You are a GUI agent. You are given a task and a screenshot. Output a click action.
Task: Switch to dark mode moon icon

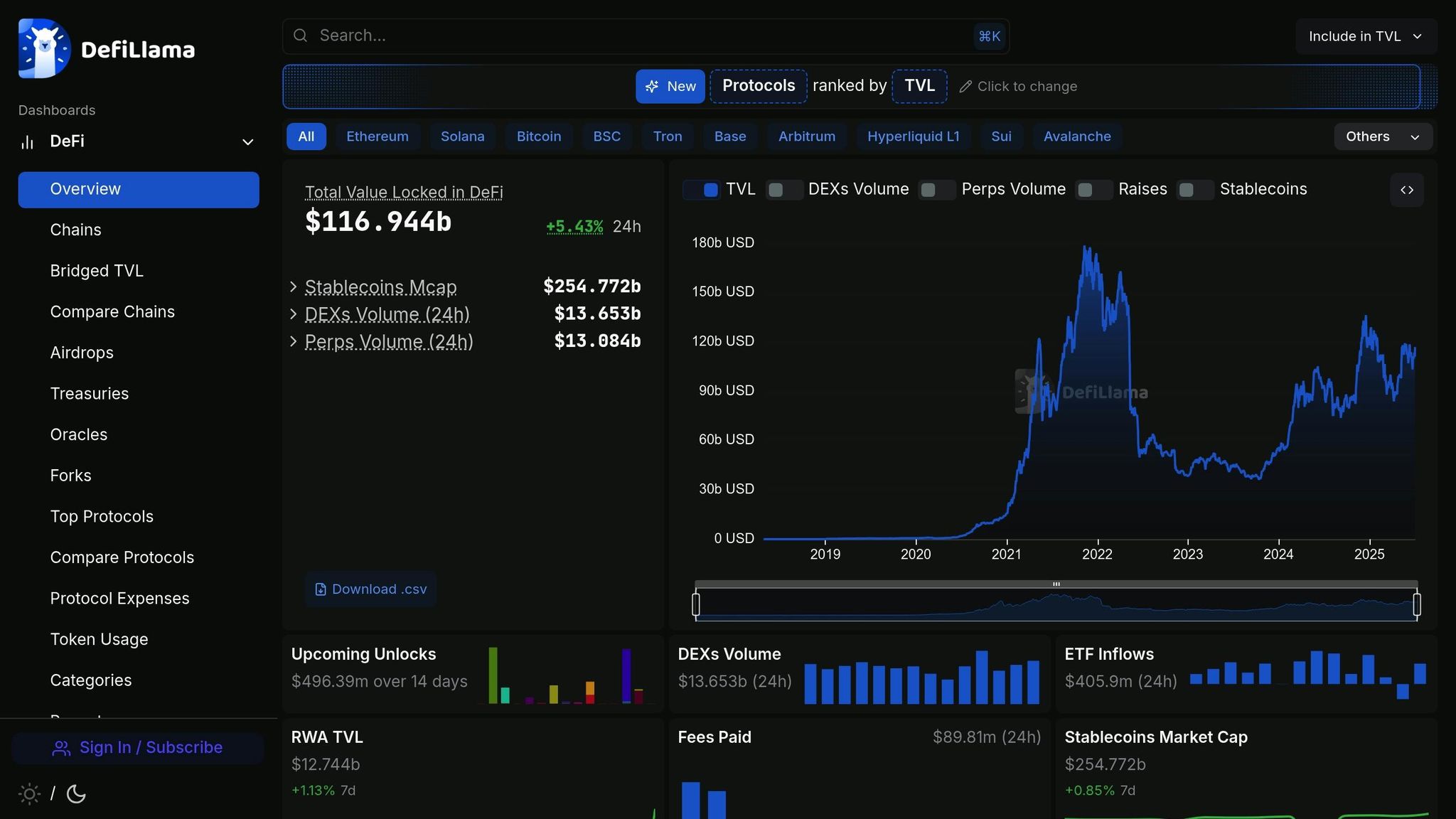coord(76,794)
